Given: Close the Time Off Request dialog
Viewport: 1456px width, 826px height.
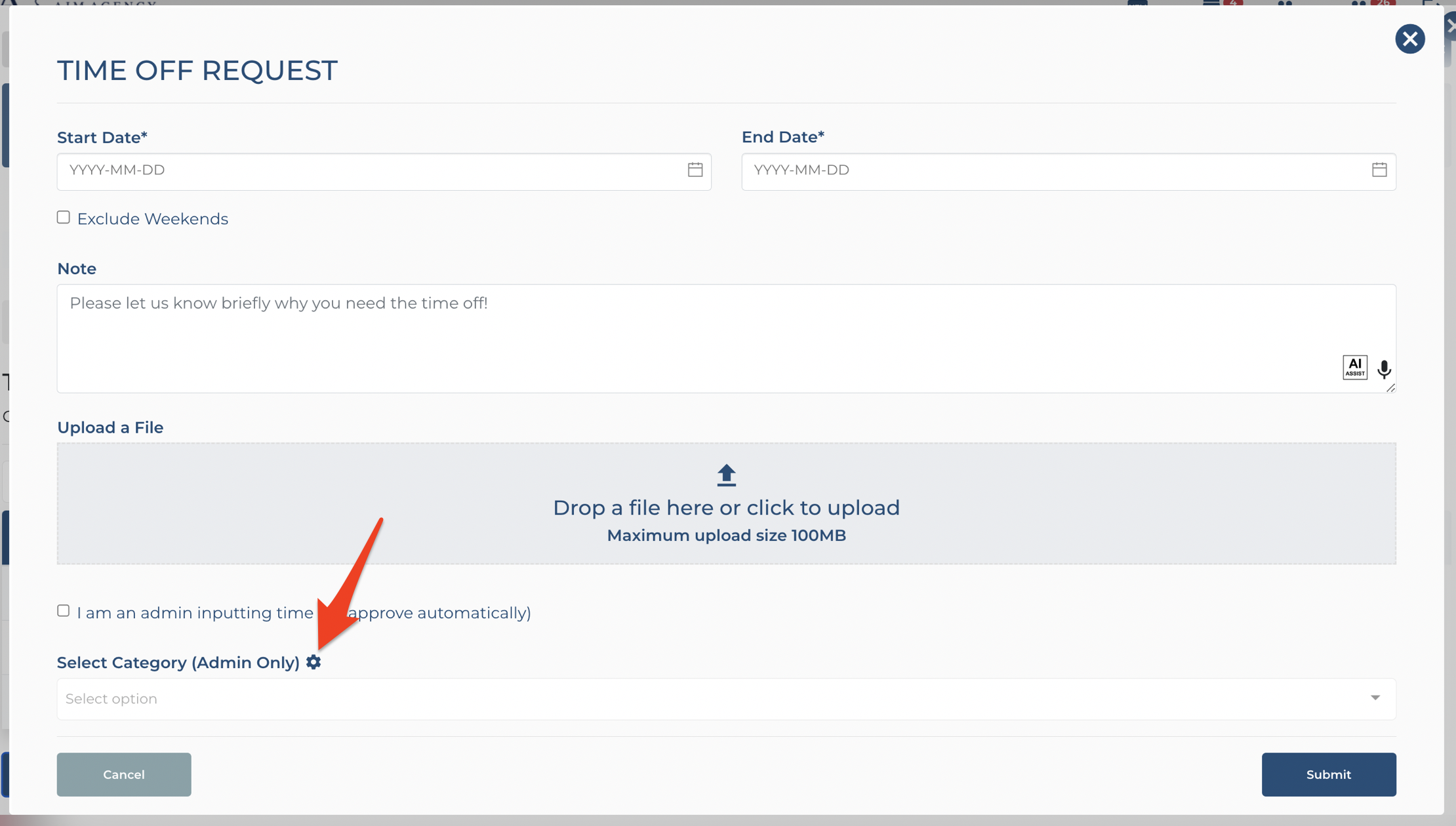Looking at the screenshot, I should tap(1409, 39).
